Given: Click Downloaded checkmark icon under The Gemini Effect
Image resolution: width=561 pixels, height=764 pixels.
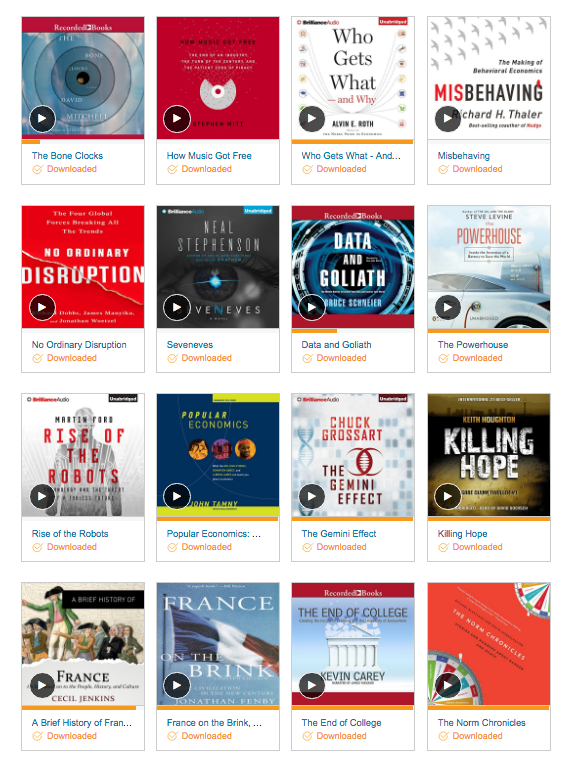Looking at the screenshot, I should coord(307,548).
